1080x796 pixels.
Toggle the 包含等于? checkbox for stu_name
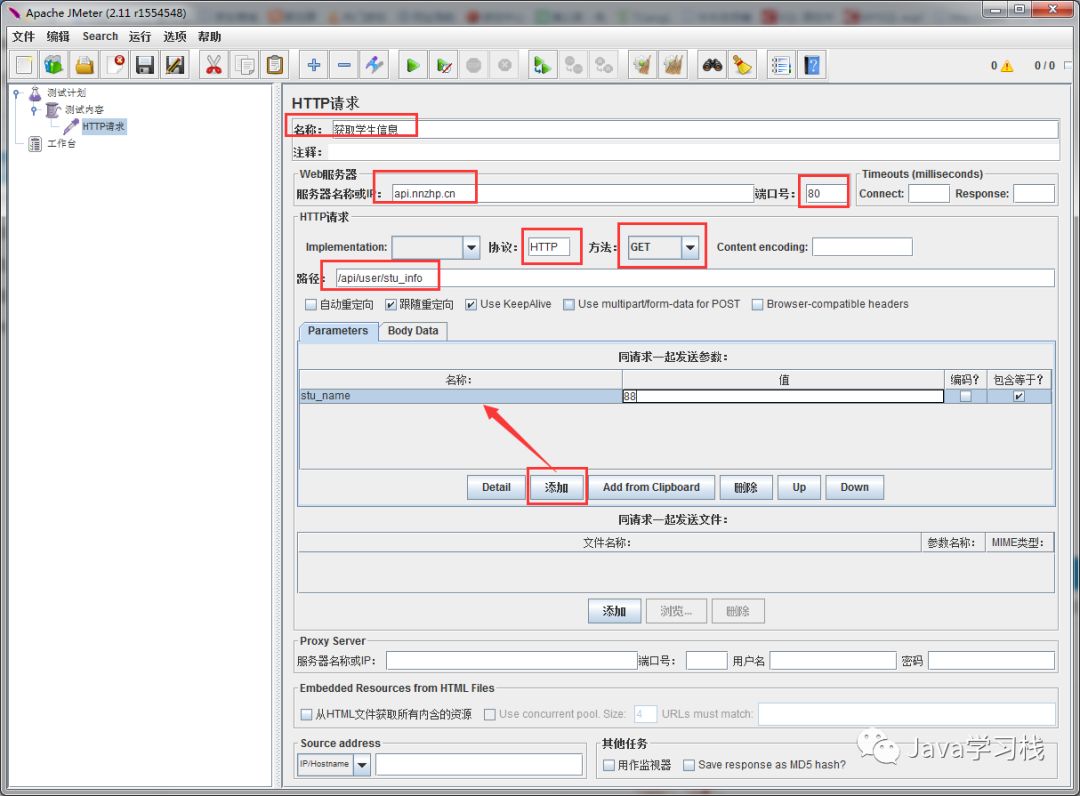click(1019, 396)
